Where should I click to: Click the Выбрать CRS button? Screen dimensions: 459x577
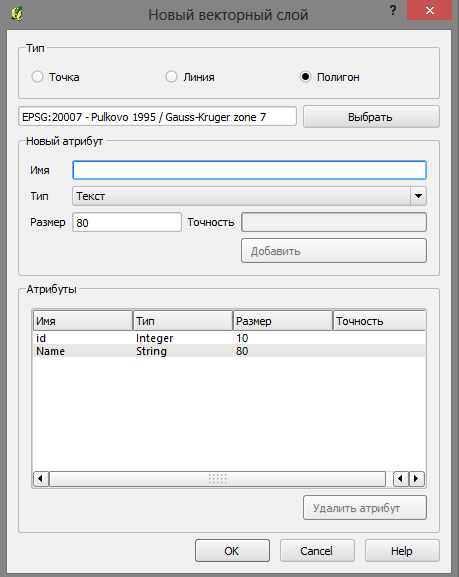(371, 117)
